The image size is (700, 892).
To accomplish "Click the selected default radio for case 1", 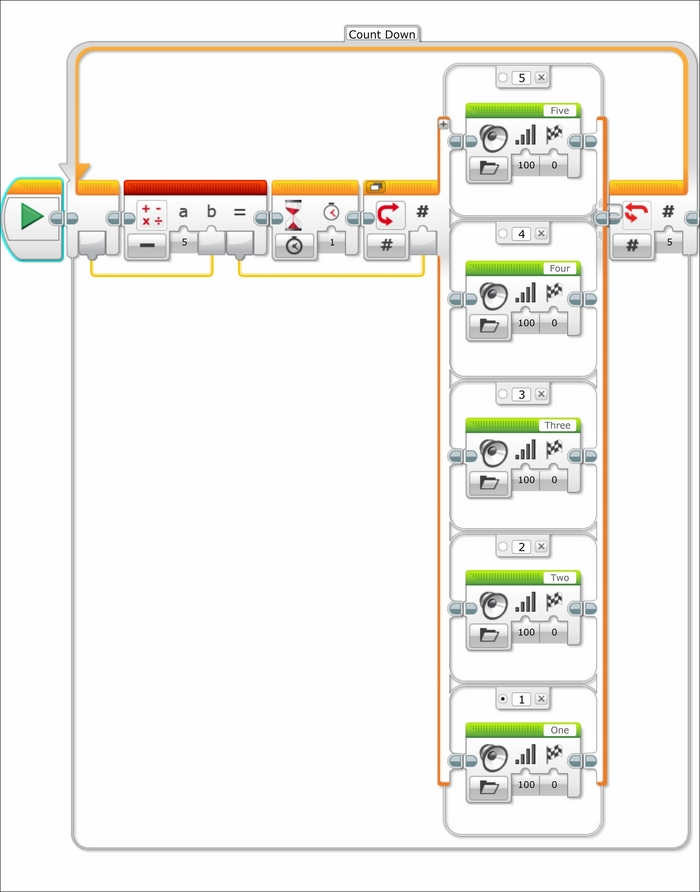I will coord(503,699).
